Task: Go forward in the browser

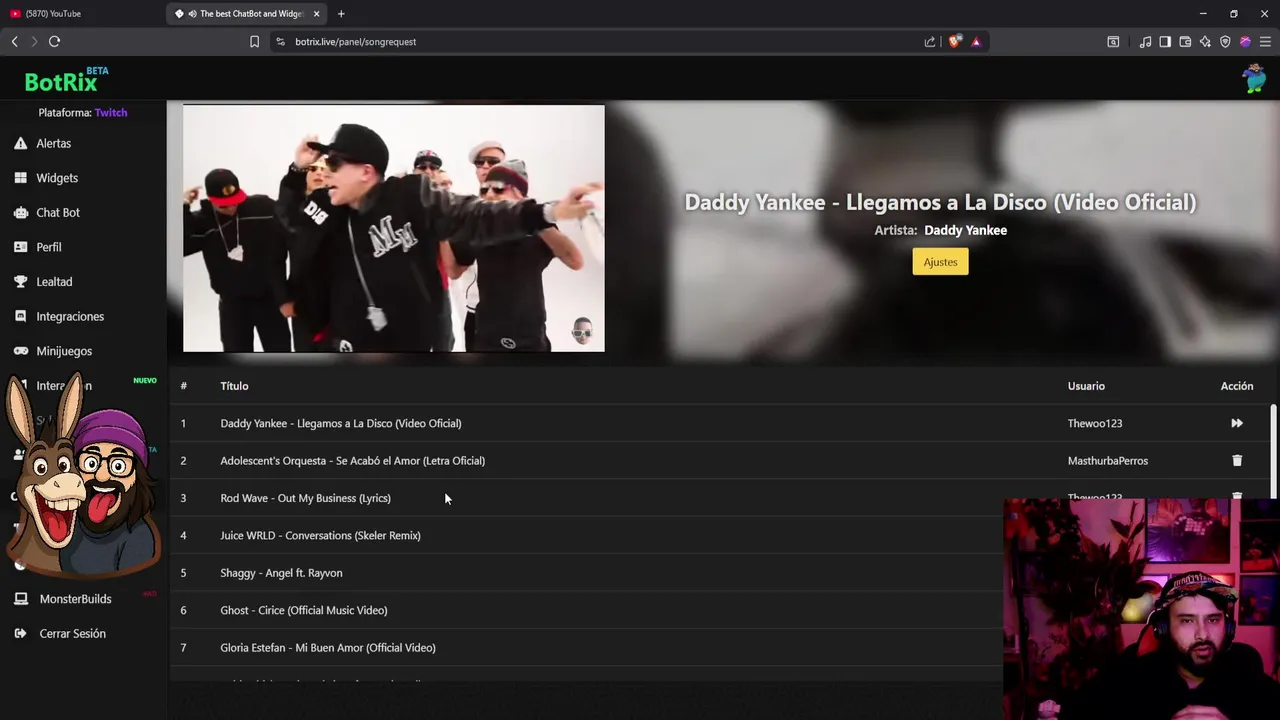Action: [x=34, y=42]
